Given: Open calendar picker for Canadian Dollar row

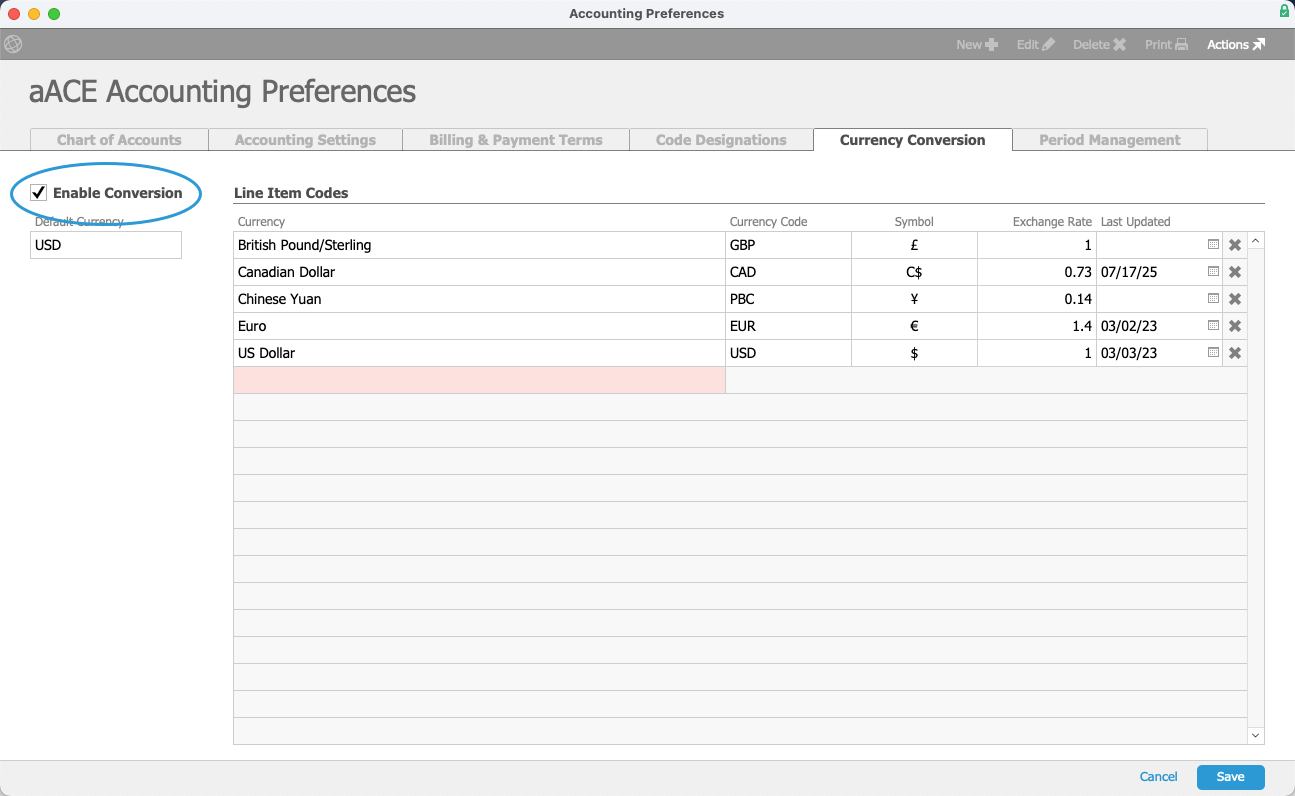Looking at the screenshot, I should coord(1213,272).
